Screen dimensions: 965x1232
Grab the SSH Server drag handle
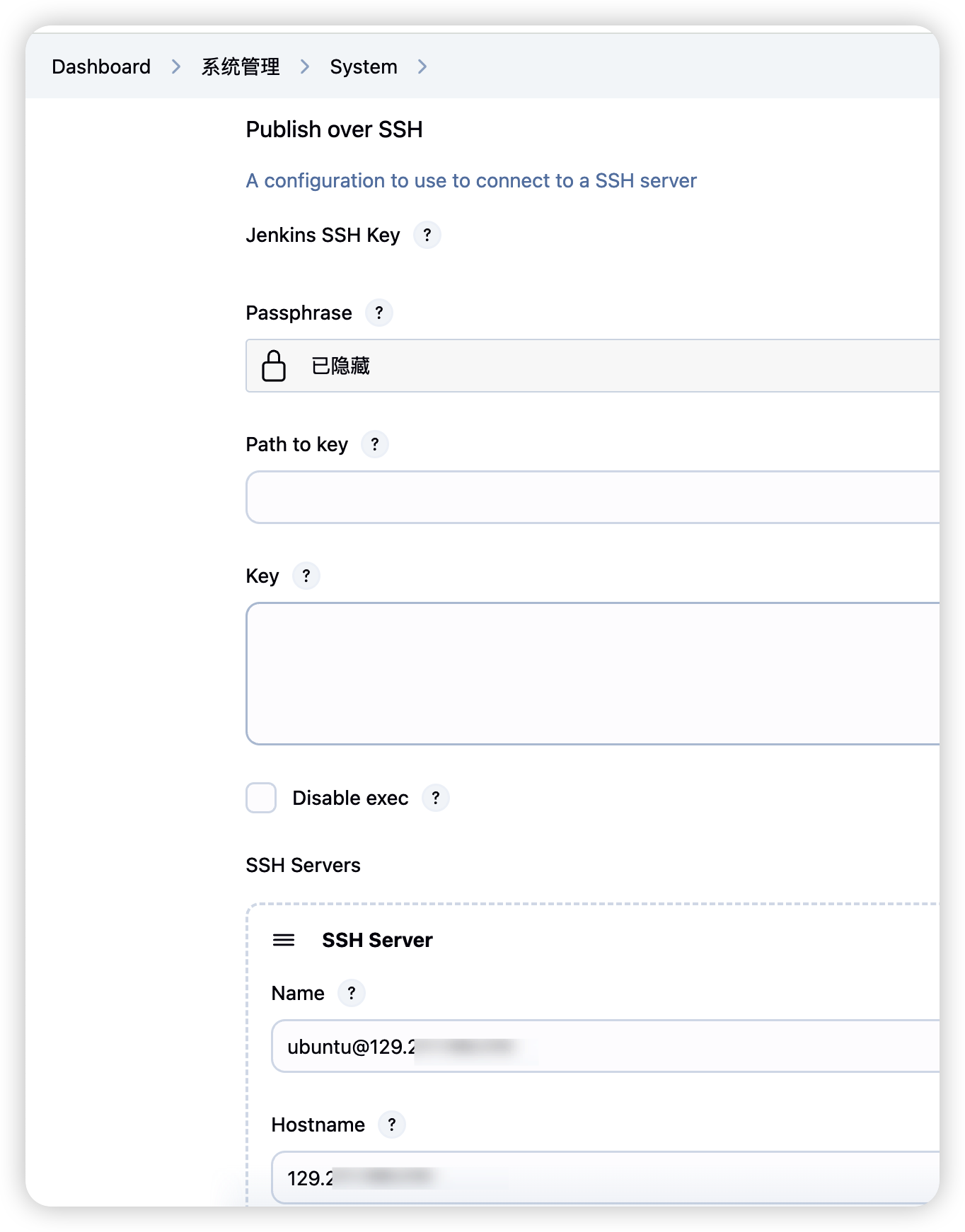click(284, 940)
